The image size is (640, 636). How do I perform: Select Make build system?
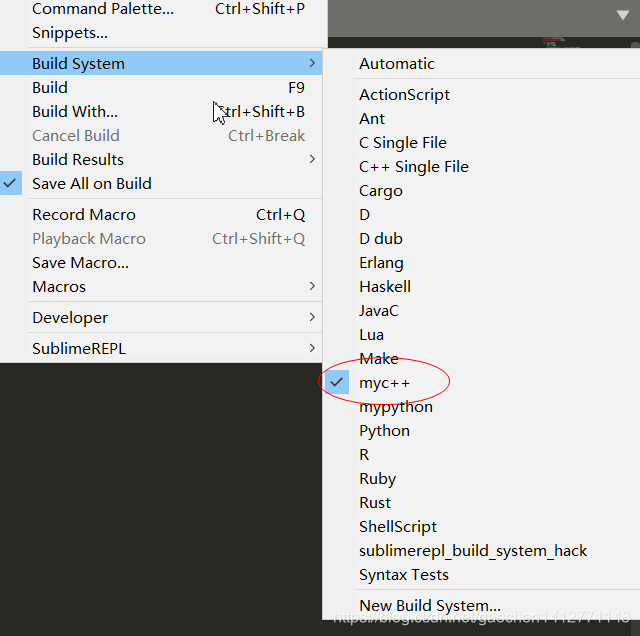(481, 358)
